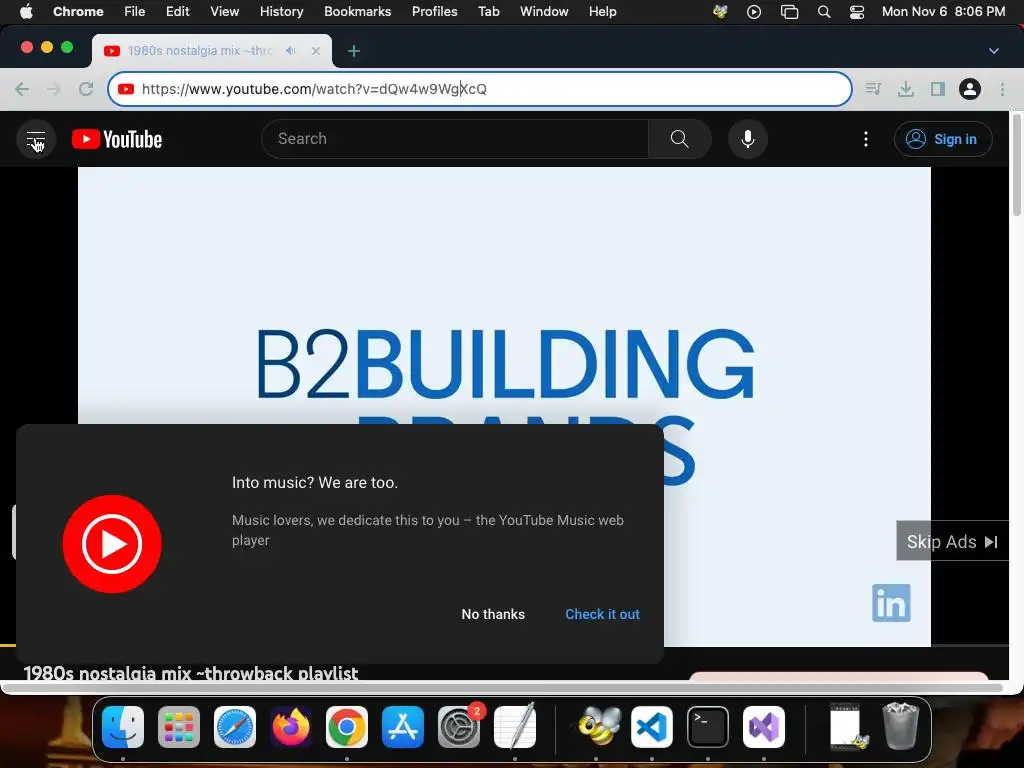This screenshot has height=768, width=1024.
Task: Open System Settings from the Dock
Action: coord(458,727)
